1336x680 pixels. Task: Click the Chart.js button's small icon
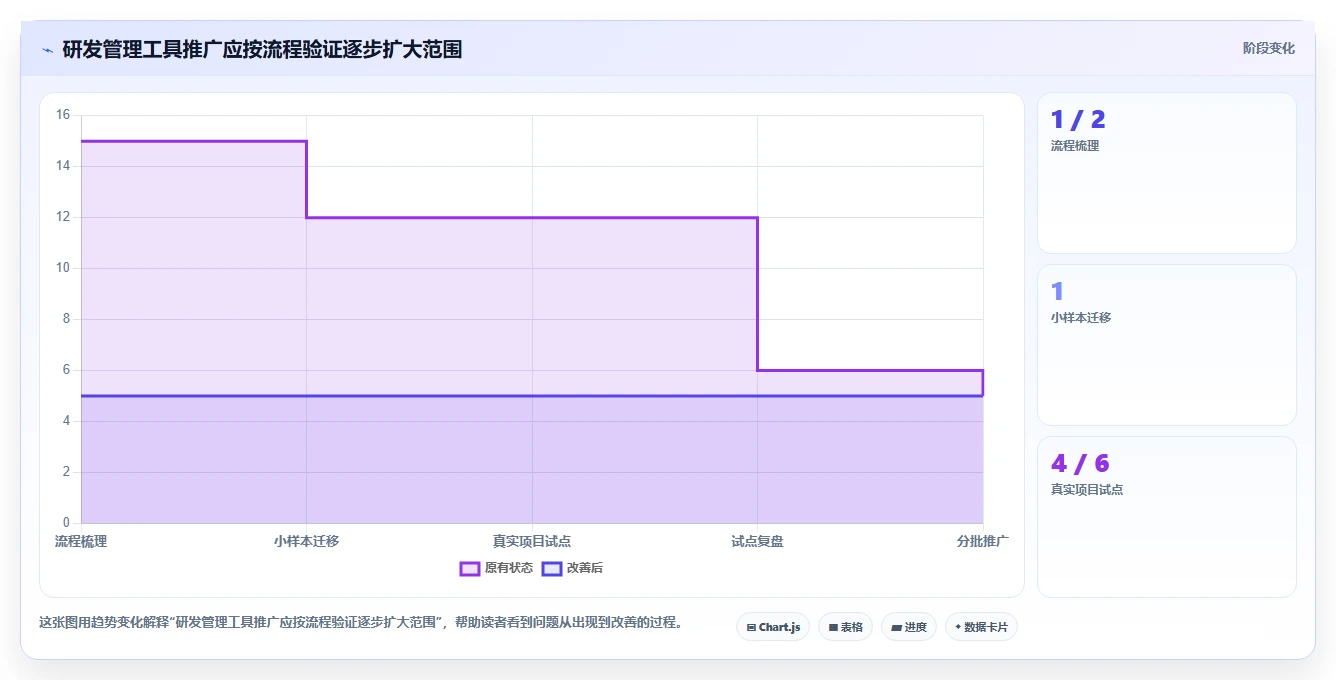tap(751, 627)
